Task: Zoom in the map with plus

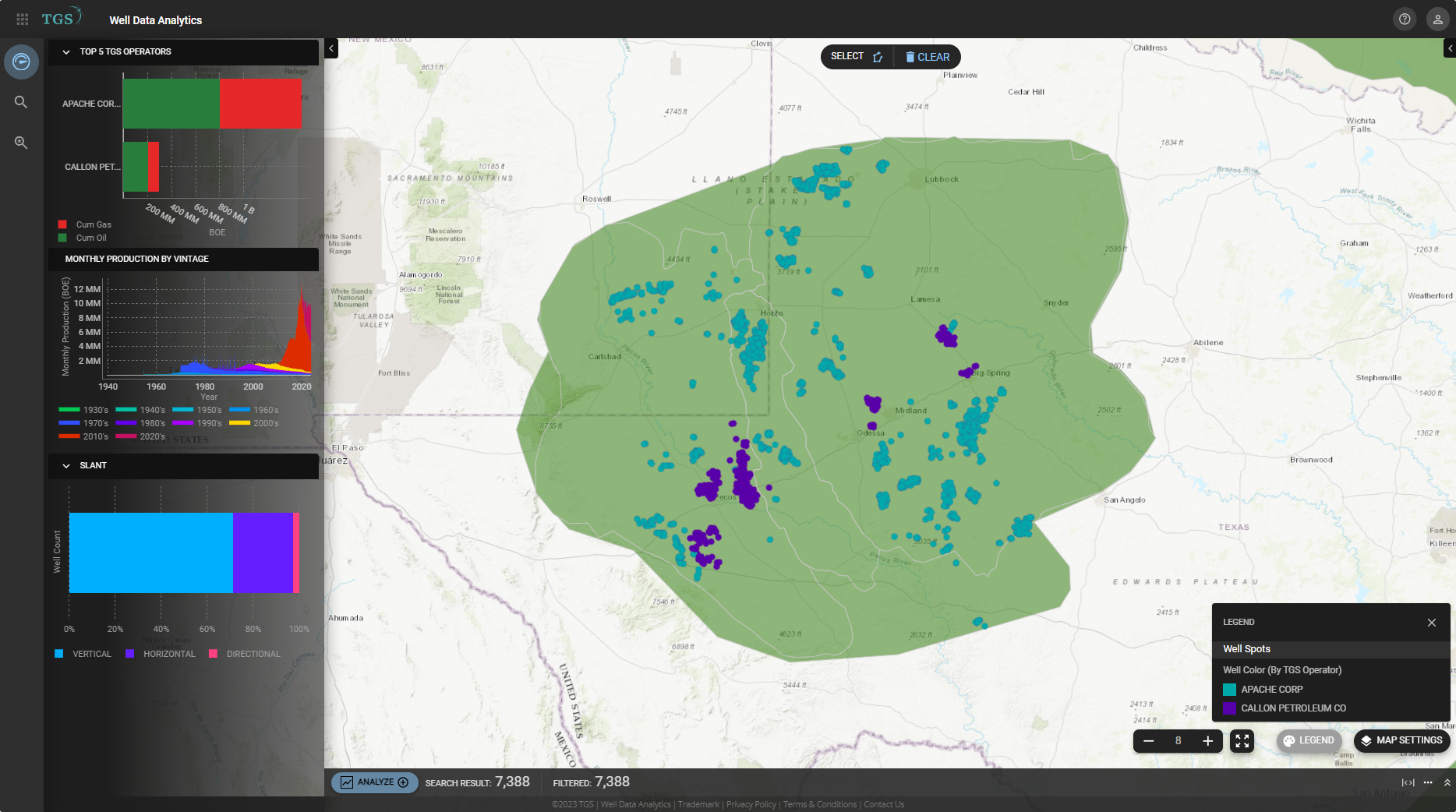Action: 1207,740
